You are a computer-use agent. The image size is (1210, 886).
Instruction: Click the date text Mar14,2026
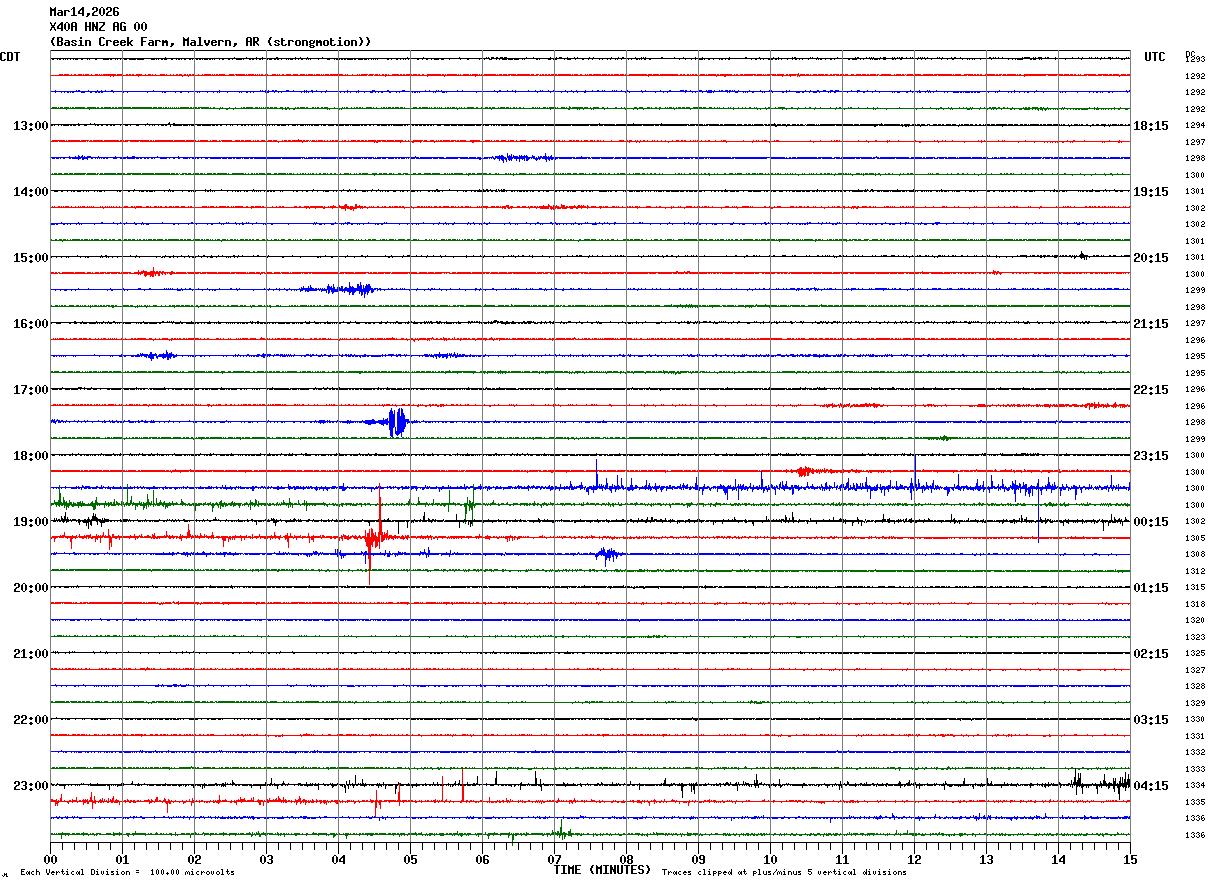point(84,12)
